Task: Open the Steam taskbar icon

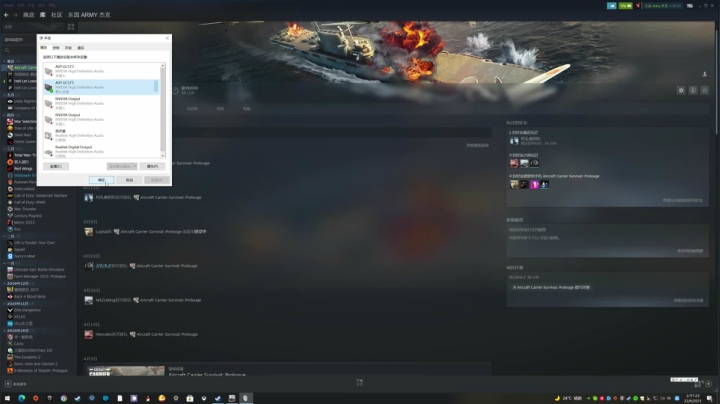Action: [218, 398]
